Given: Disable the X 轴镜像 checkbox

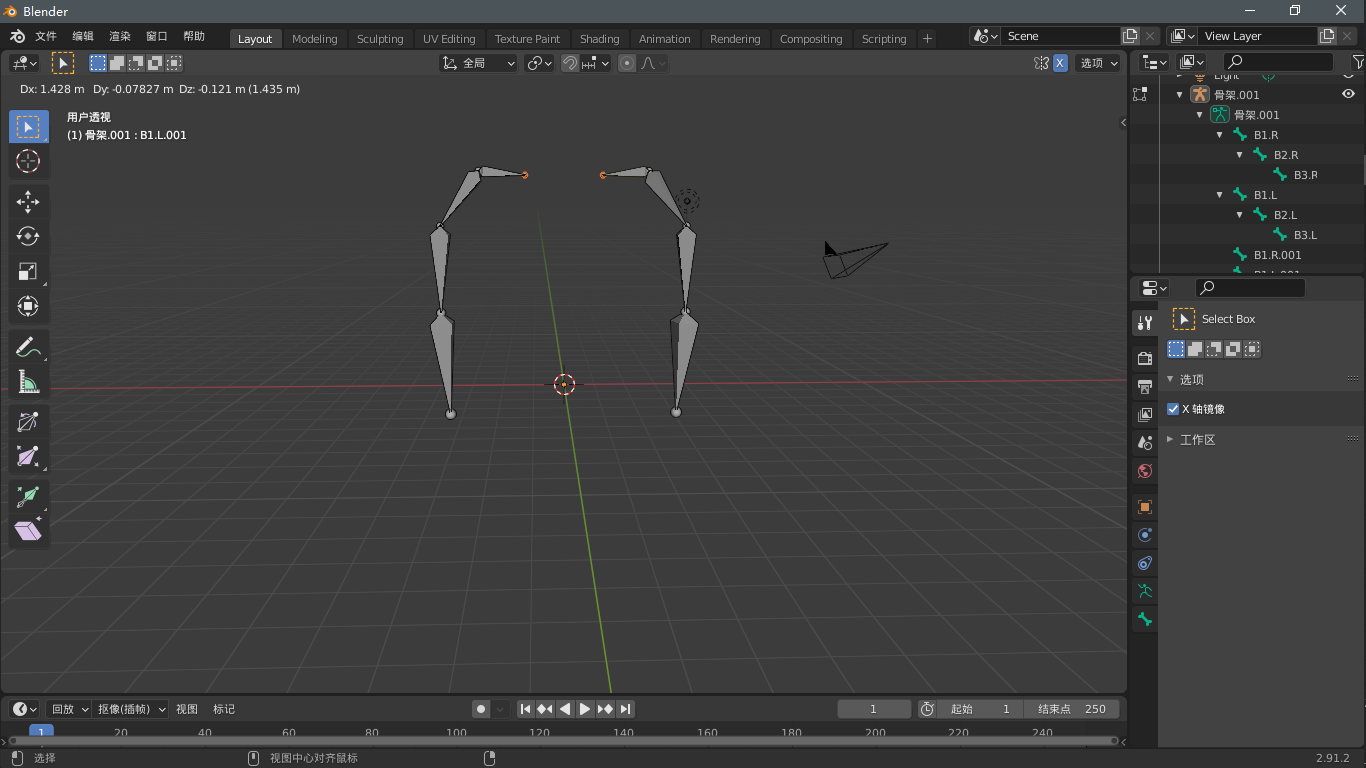Looking at the screenshot, I should coord(1173,408).
